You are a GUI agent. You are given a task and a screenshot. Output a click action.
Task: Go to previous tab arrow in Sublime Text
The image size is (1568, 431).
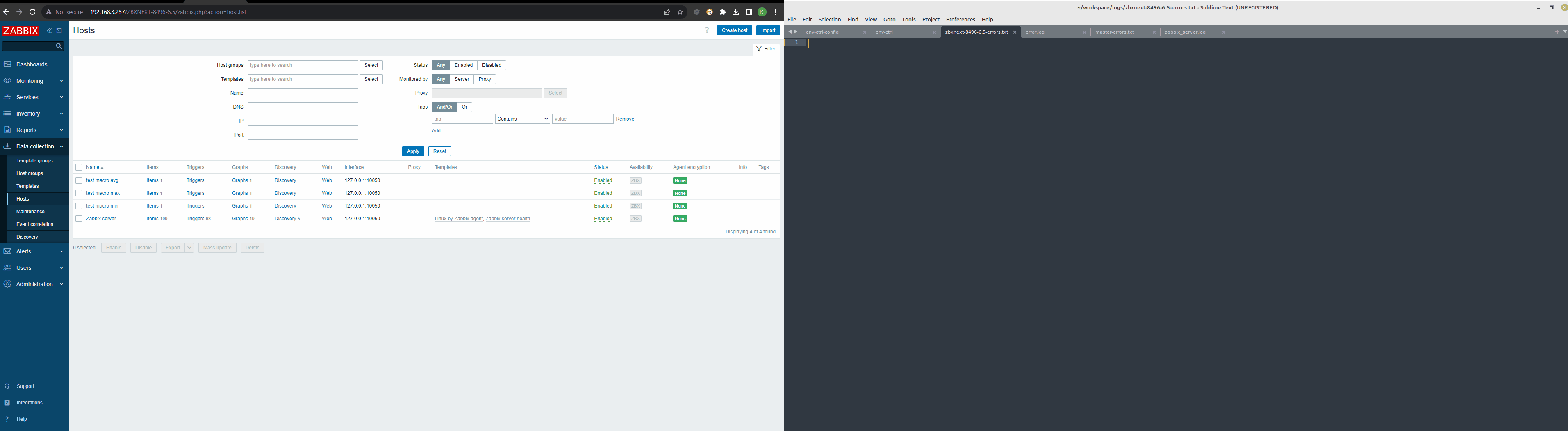click(x=790, y=32)
